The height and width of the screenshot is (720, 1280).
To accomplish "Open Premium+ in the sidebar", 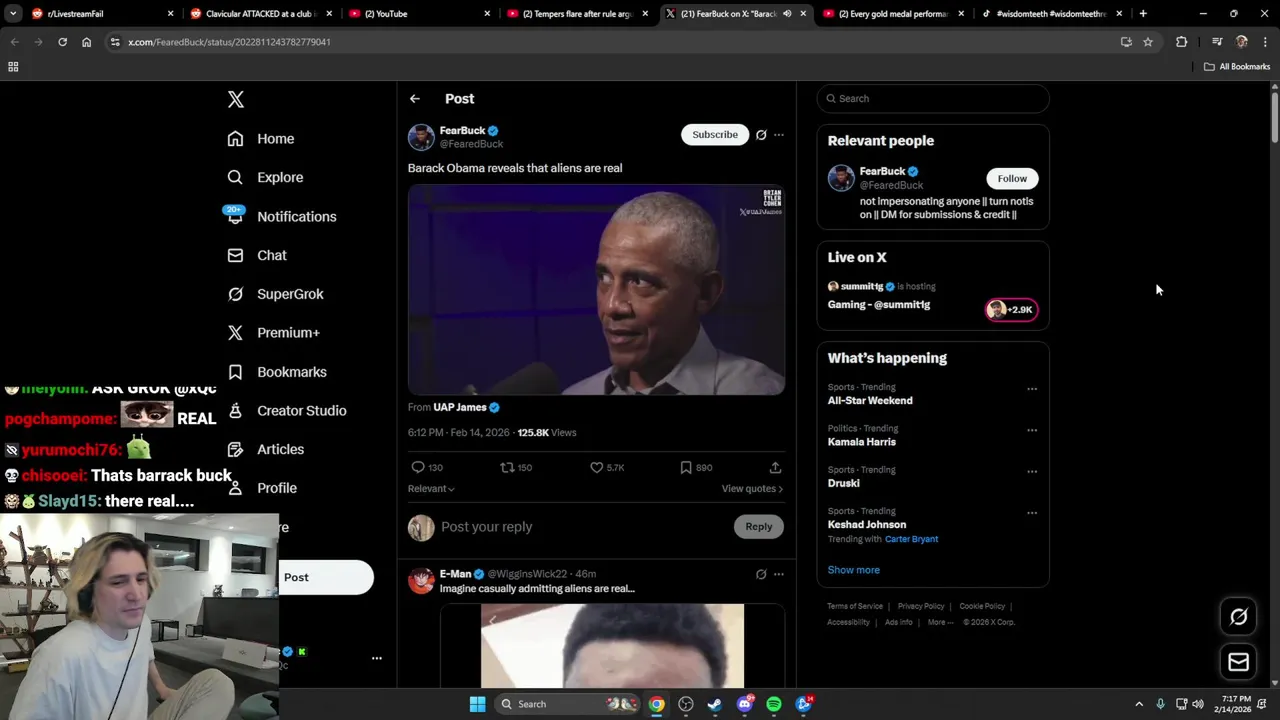I will 273,333.
